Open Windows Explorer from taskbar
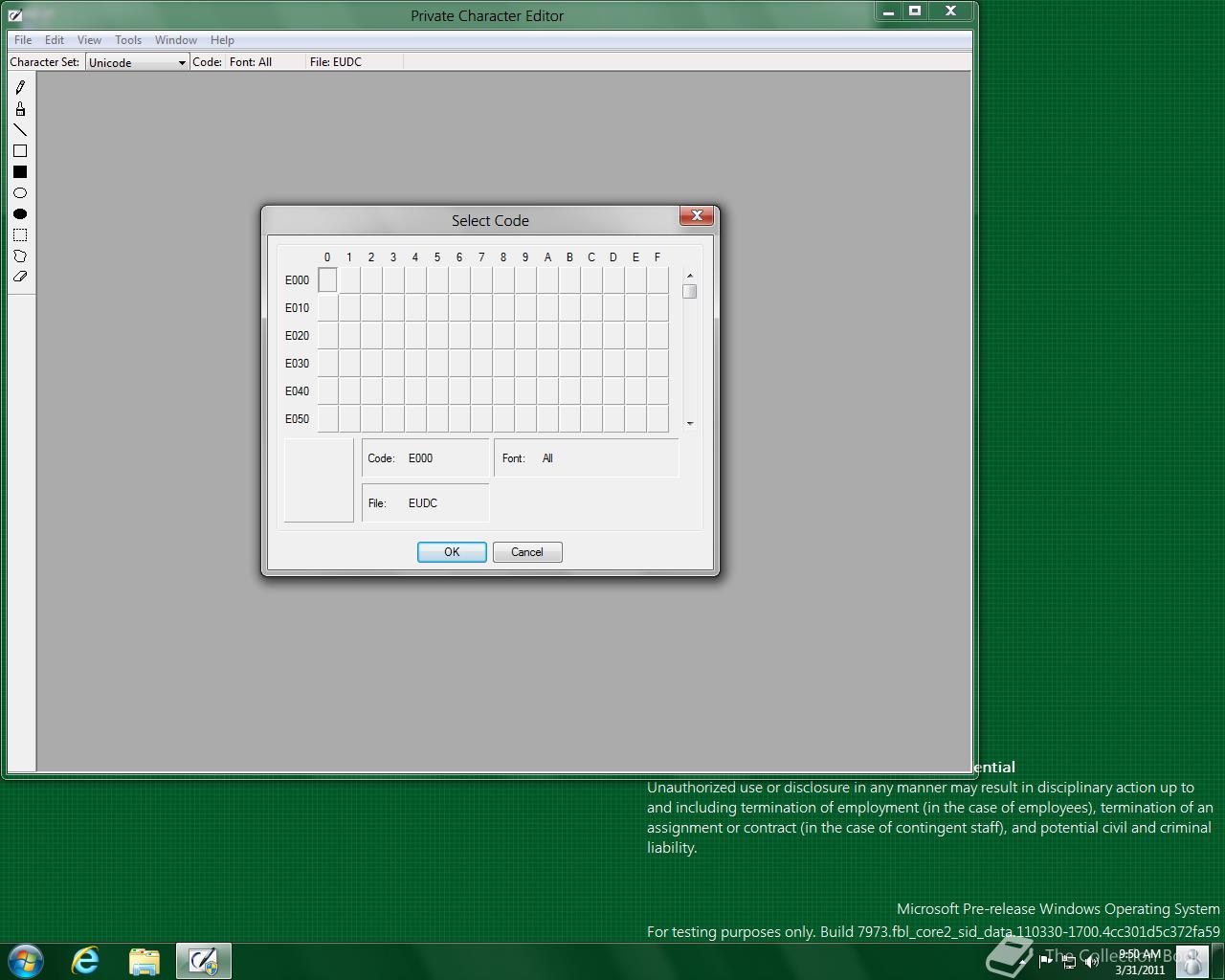This screenshot has height=980, width=1225. coord(145,960)
